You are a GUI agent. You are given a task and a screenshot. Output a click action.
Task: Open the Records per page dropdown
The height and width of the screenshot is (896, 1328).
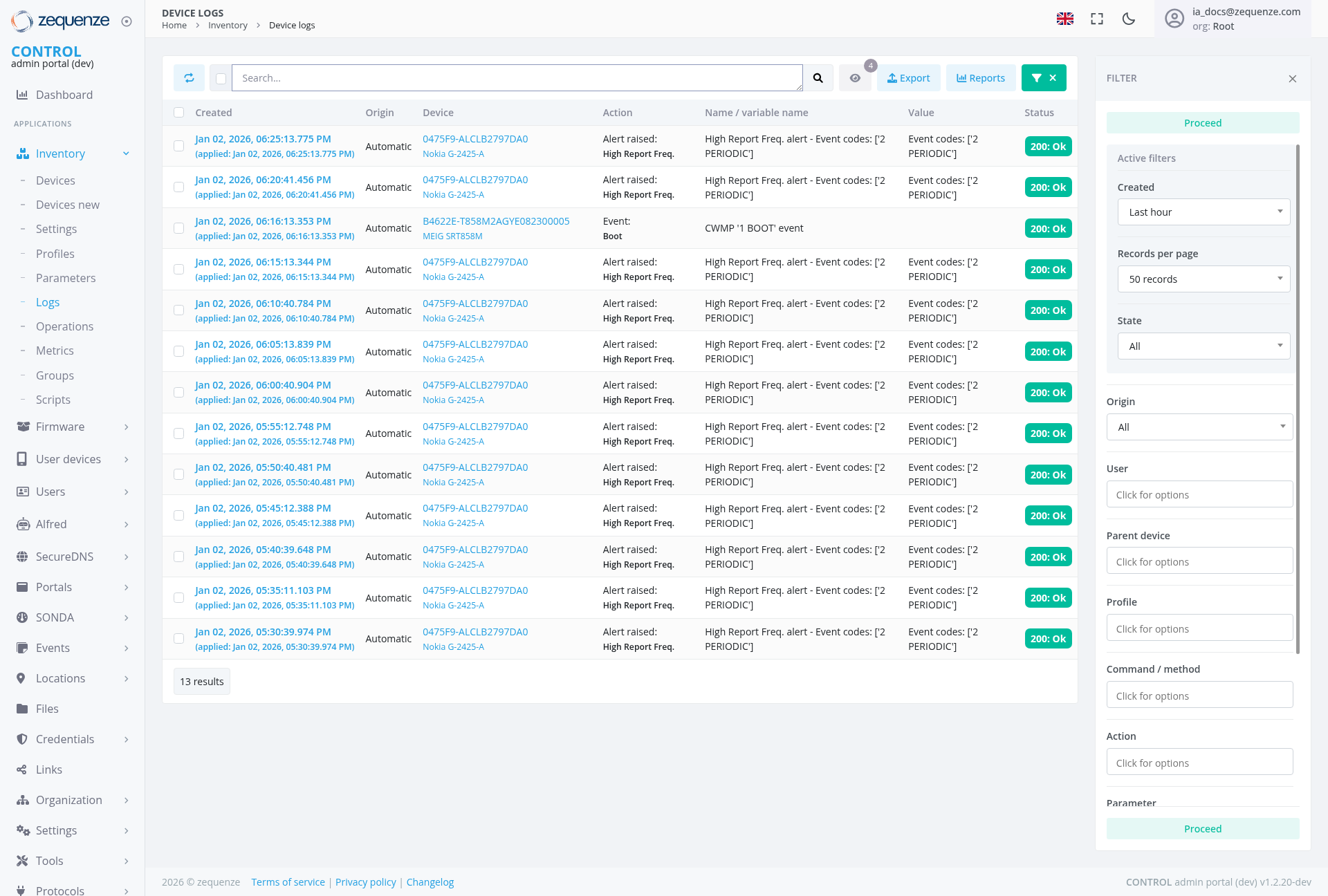1203,279
